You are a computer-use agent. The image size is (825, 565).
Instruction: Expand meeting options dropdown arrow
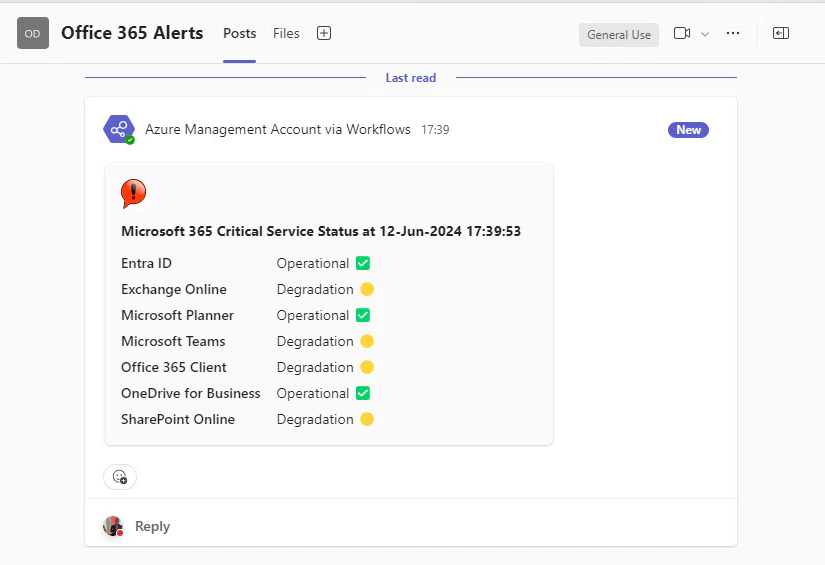pos(705,34)
